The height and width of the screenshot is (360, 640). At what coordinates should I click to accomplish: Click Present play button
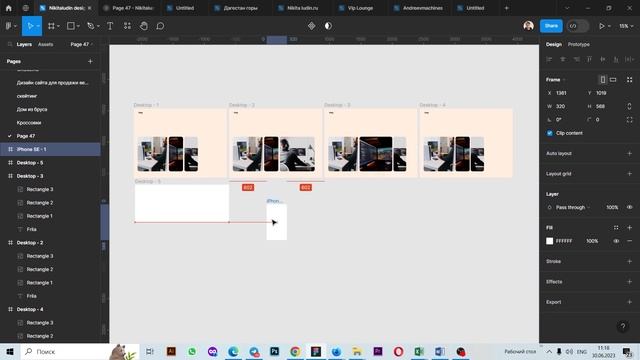601,26
